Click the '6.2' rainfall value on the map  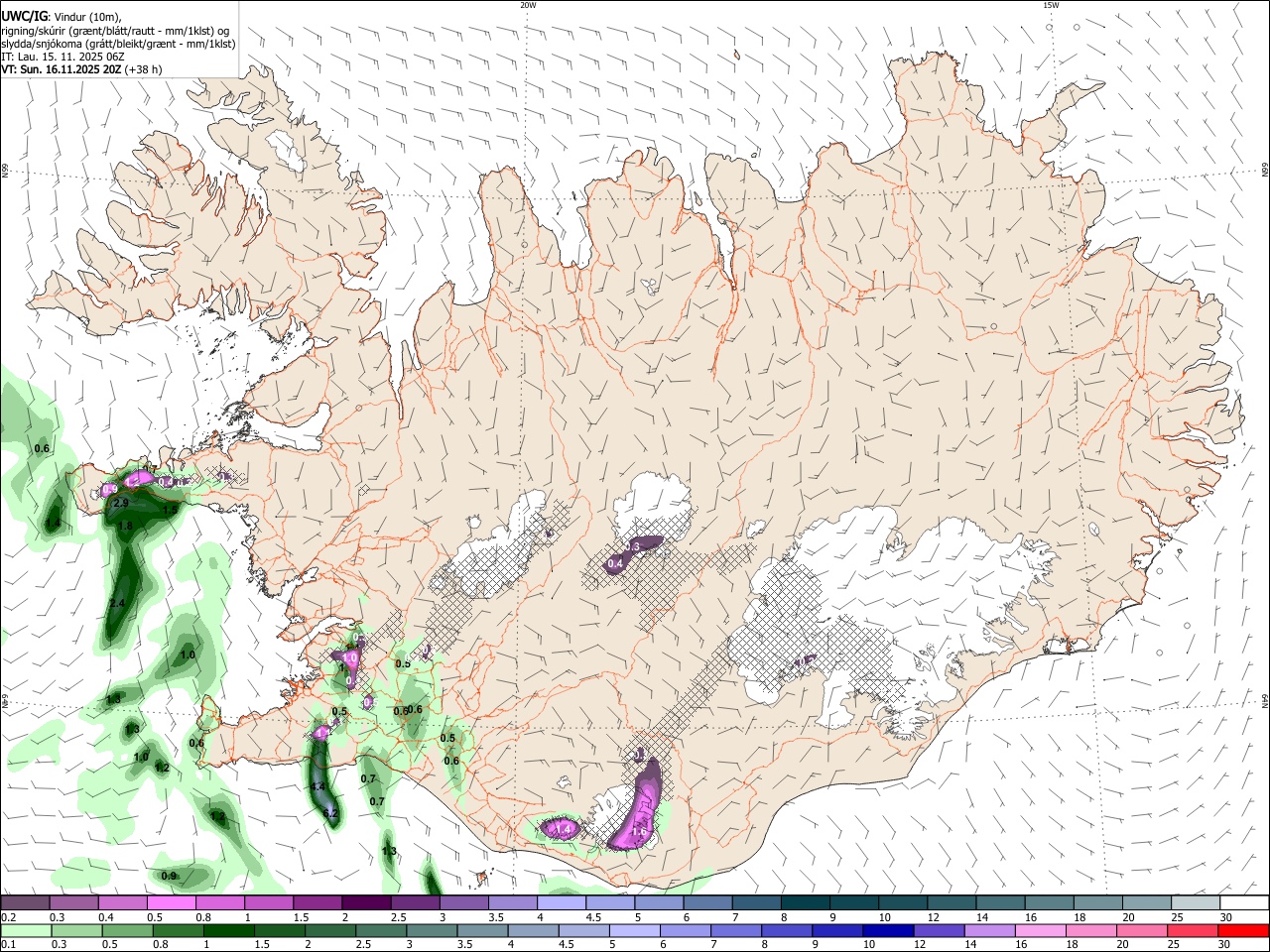331,813
